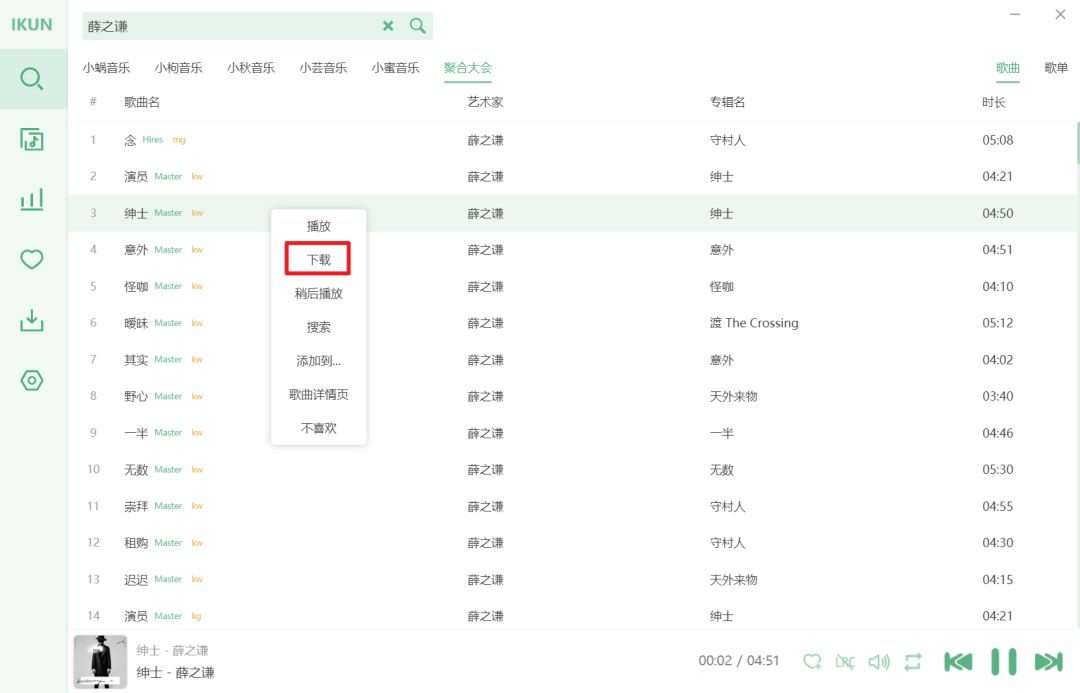Switch to the 小蜗音乐 source tab

coord(106,68)
